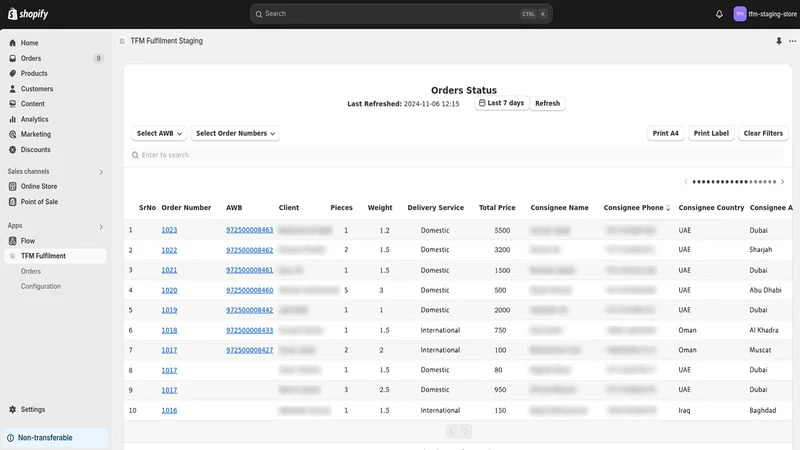This screenshot has width=800, height=450.
Task: Click the Marketing target icon
Action: [x=13, y=134]
